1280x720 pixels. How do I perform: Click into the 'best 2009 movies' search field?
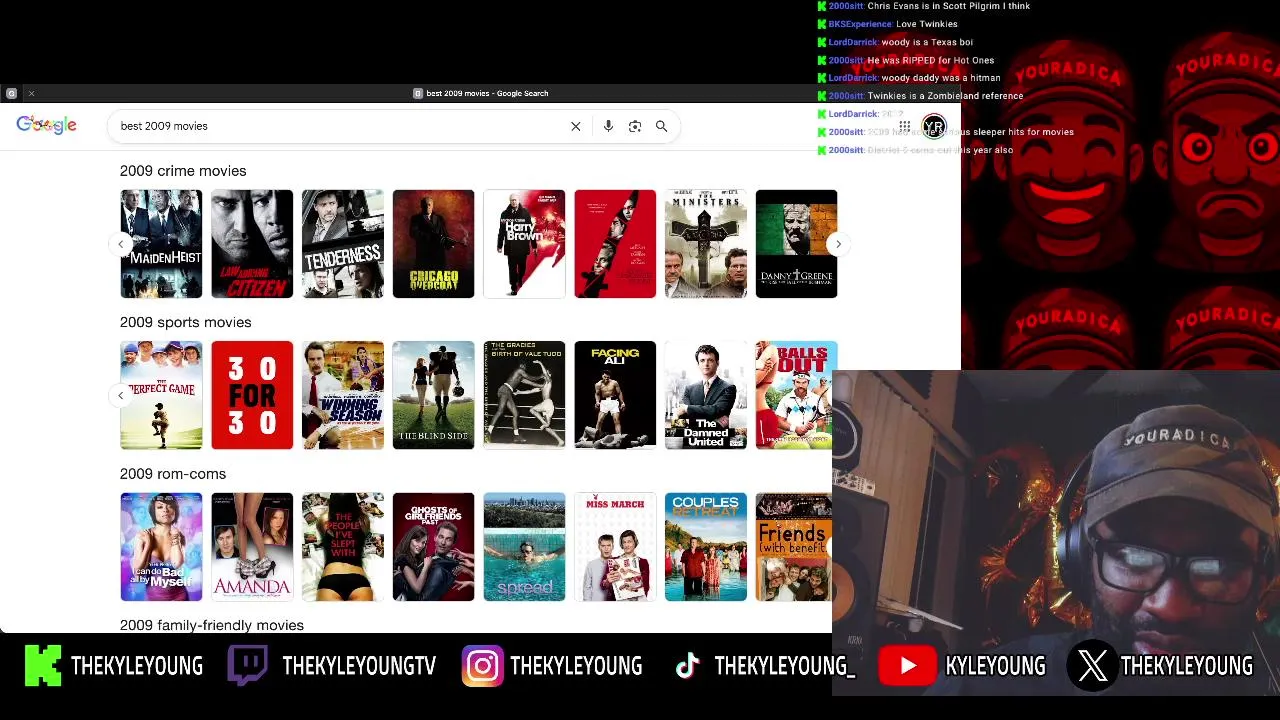[340, 126]
